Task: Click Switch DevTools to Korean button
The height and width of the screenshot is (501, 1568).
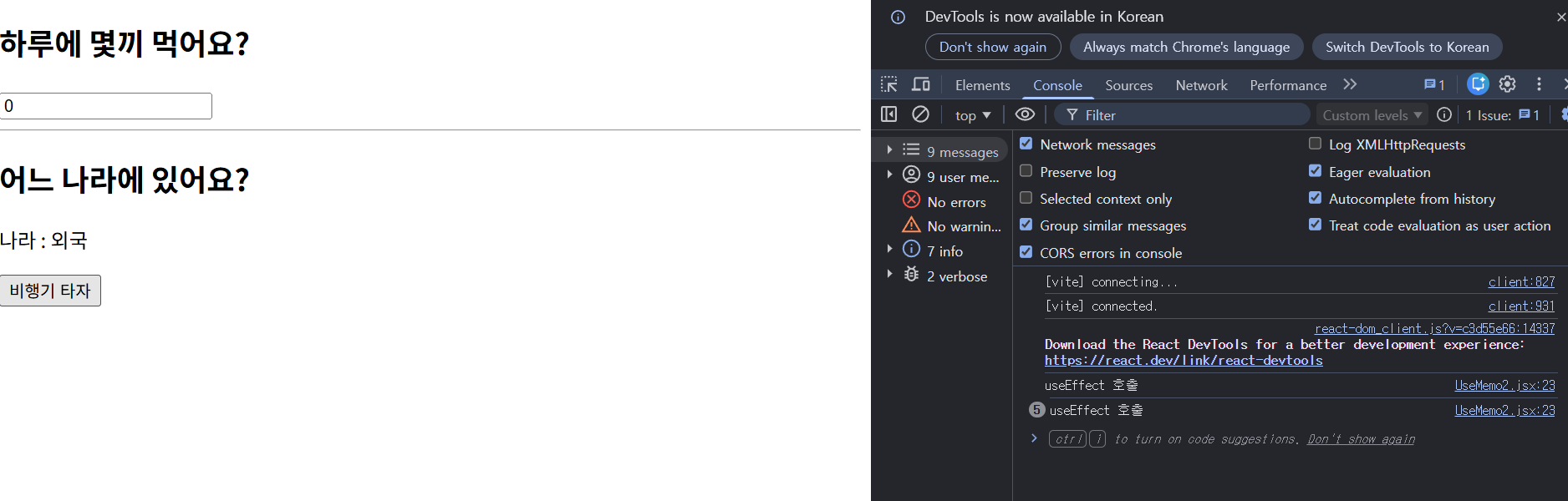Action: click(1407, 47)
